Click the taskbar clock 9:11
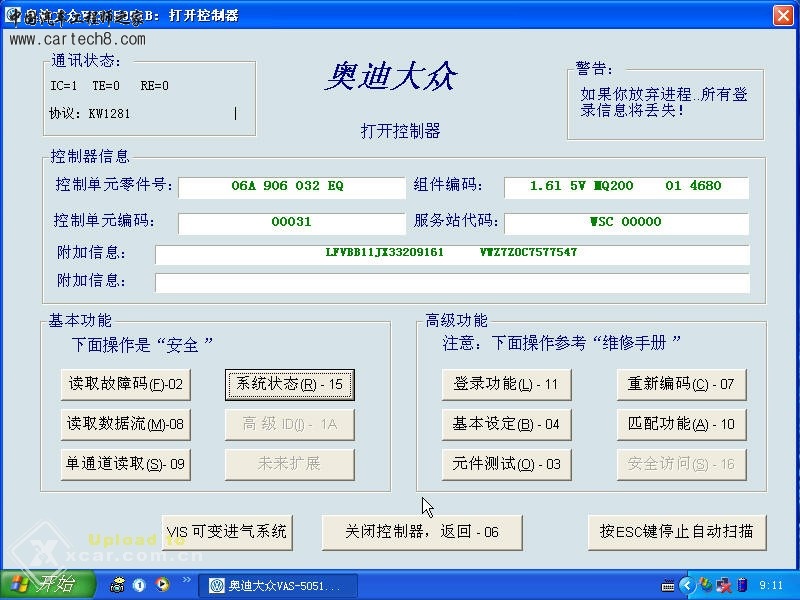Image resolution: width=800 pixels, height=600 pixels. (x=771, y=586)
